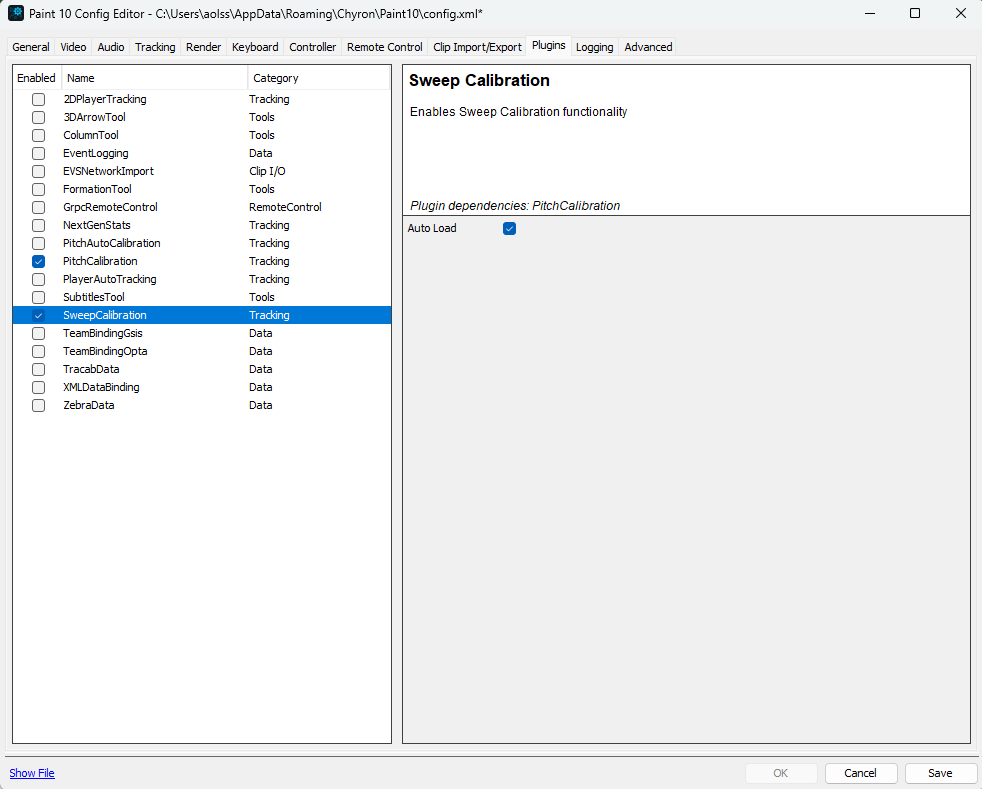
Task: Switch to the Video tab
Action: [73, 47]
